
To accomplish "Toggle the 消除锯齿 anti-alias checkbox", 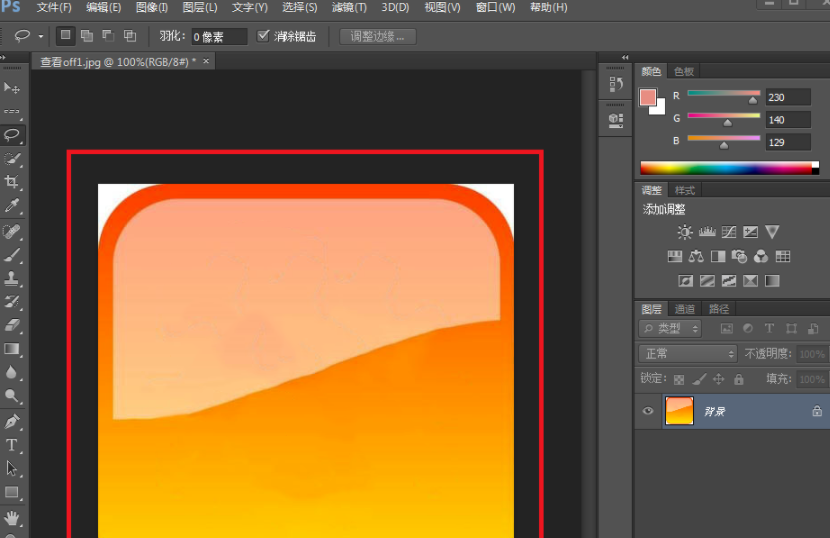I will [263, 36].
